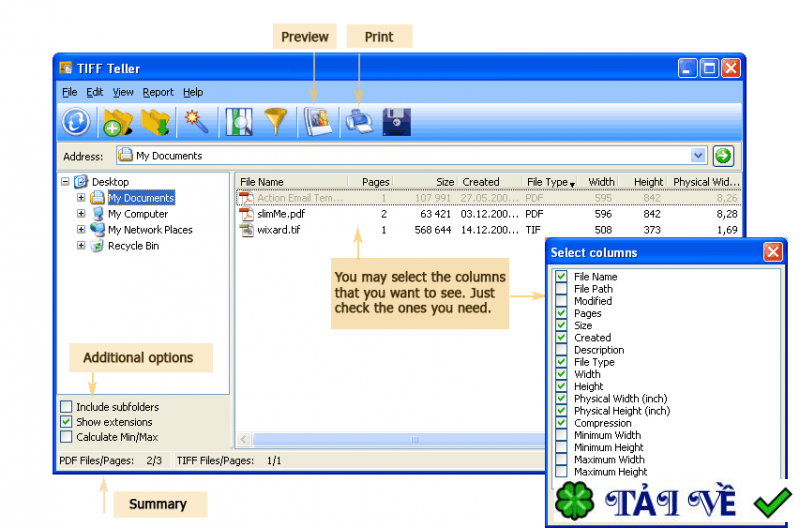800x528 pixels.
Task: Select My Documents in folder tree
Action: click(x=141, y=198)
